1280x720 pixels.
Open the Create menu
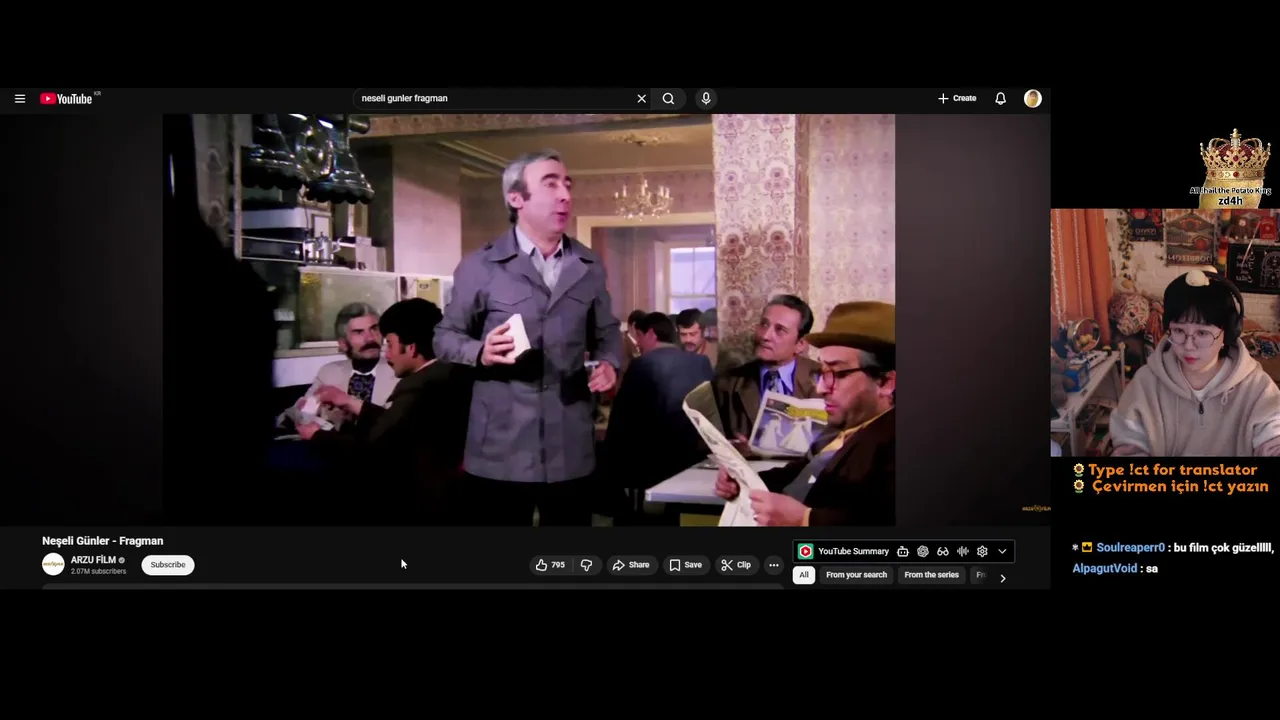point(957,98)
